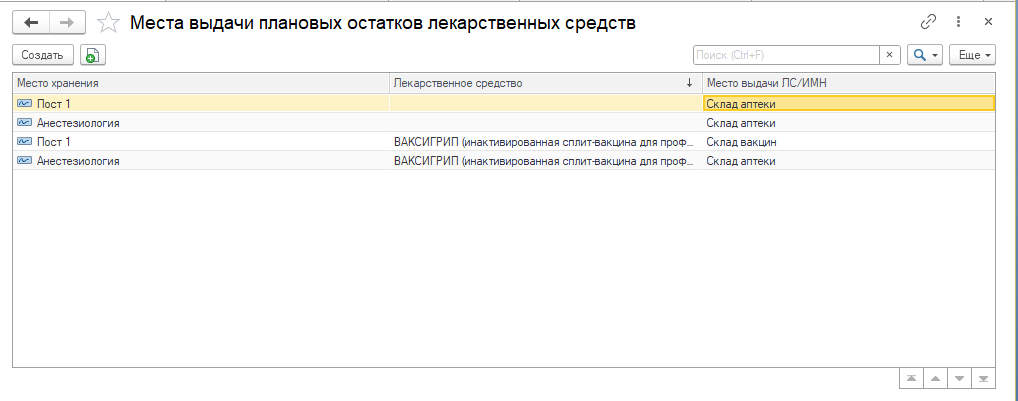Go back with the left arrow button
1018x401 pixels.
(x=31, y=23)
